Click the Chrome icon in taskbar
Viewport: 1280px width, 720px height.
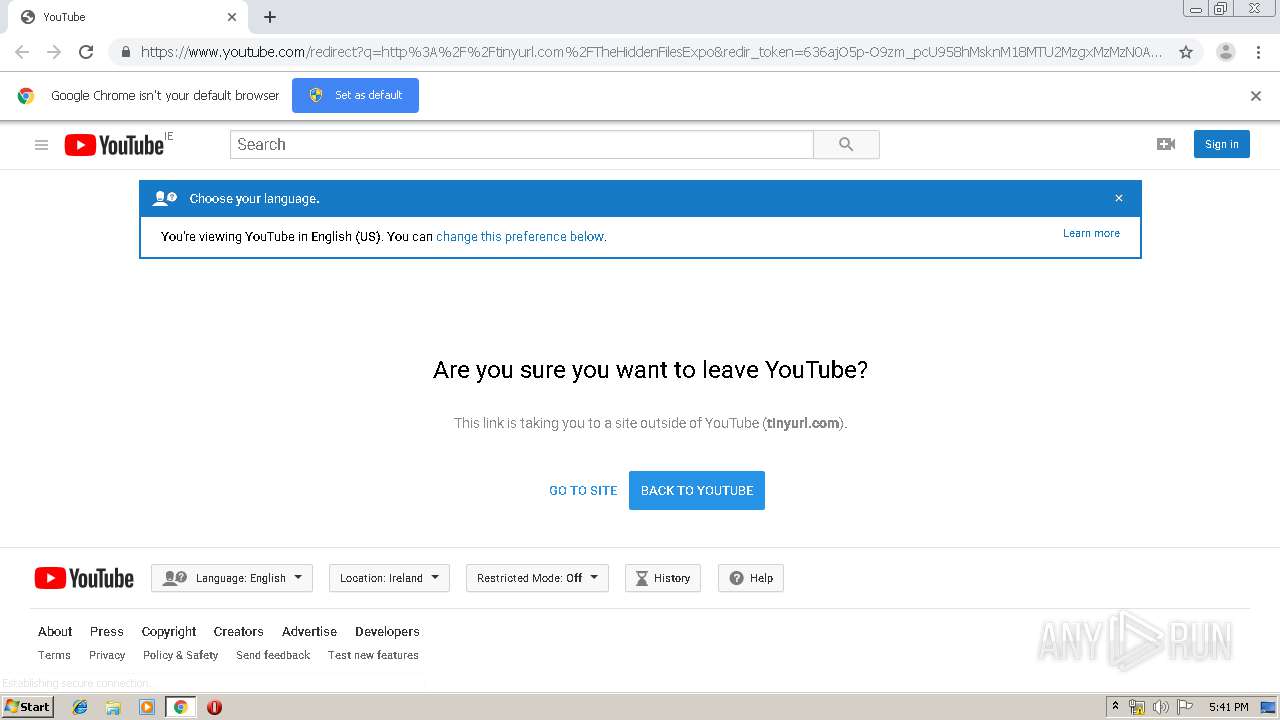180,707
